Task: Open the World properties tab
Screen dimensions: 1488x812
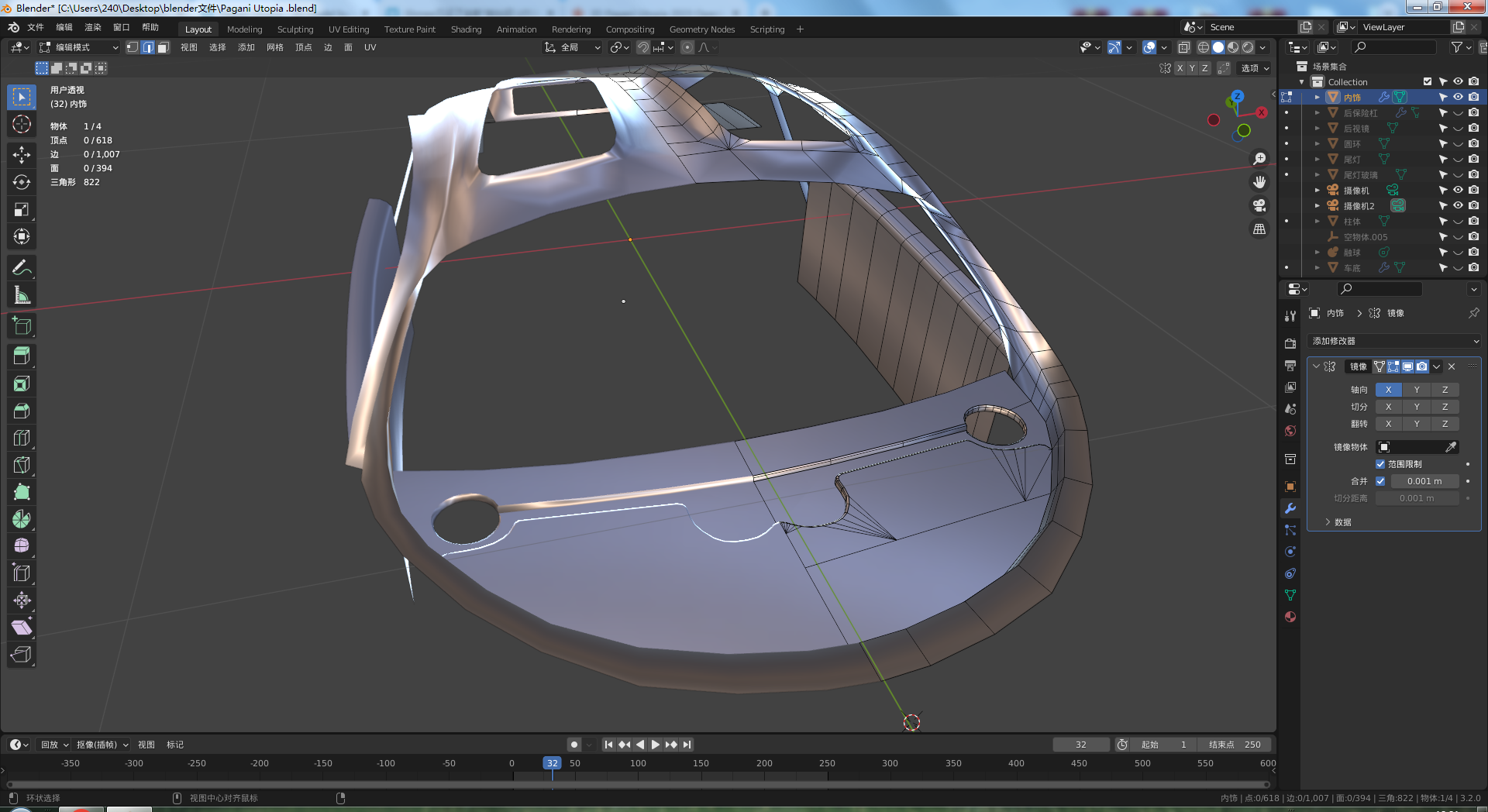Action: tap(1290, 431)
